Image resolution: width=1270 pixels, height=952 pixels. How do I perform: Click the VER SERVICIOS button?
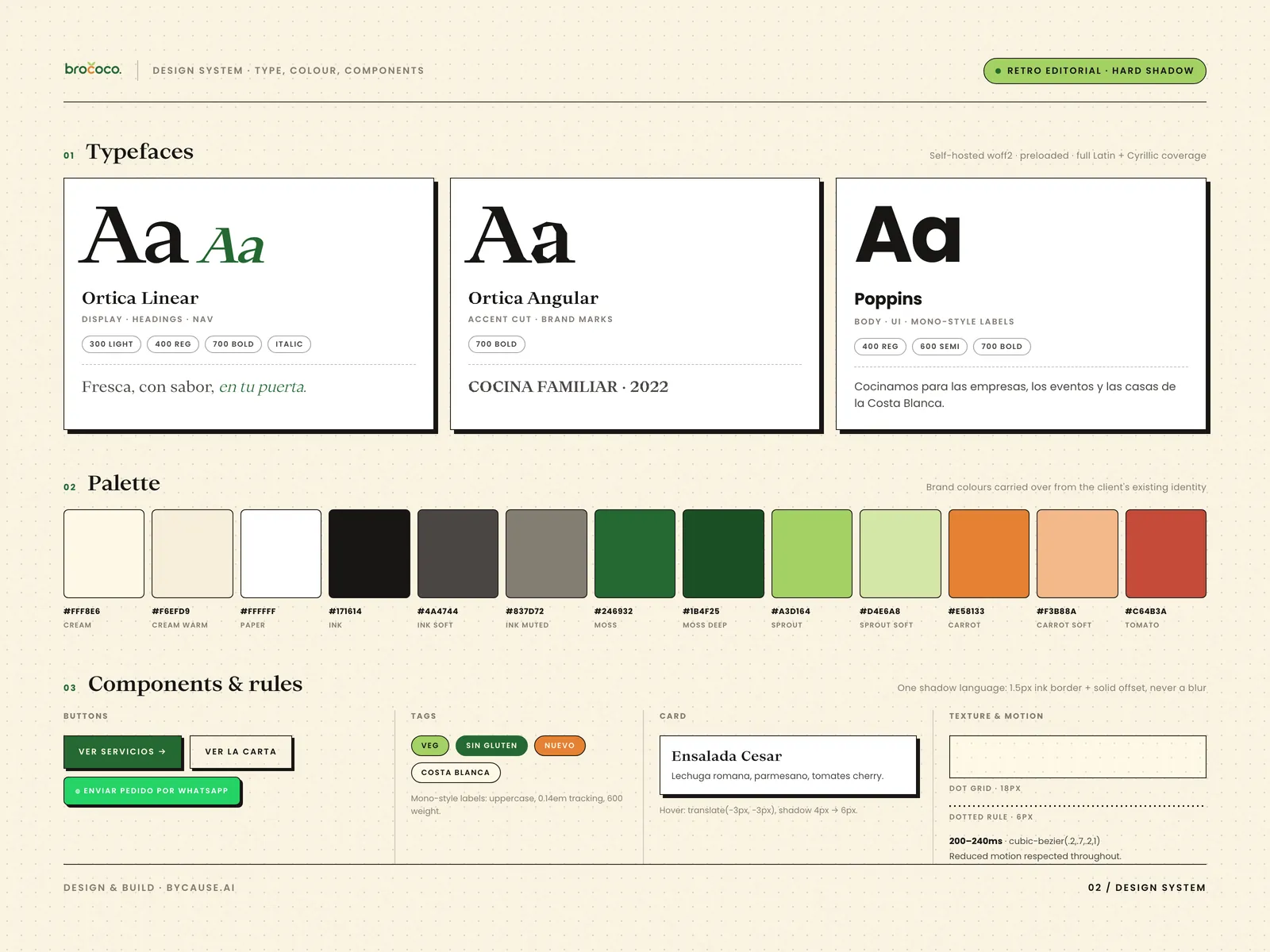tap(122, 751)
